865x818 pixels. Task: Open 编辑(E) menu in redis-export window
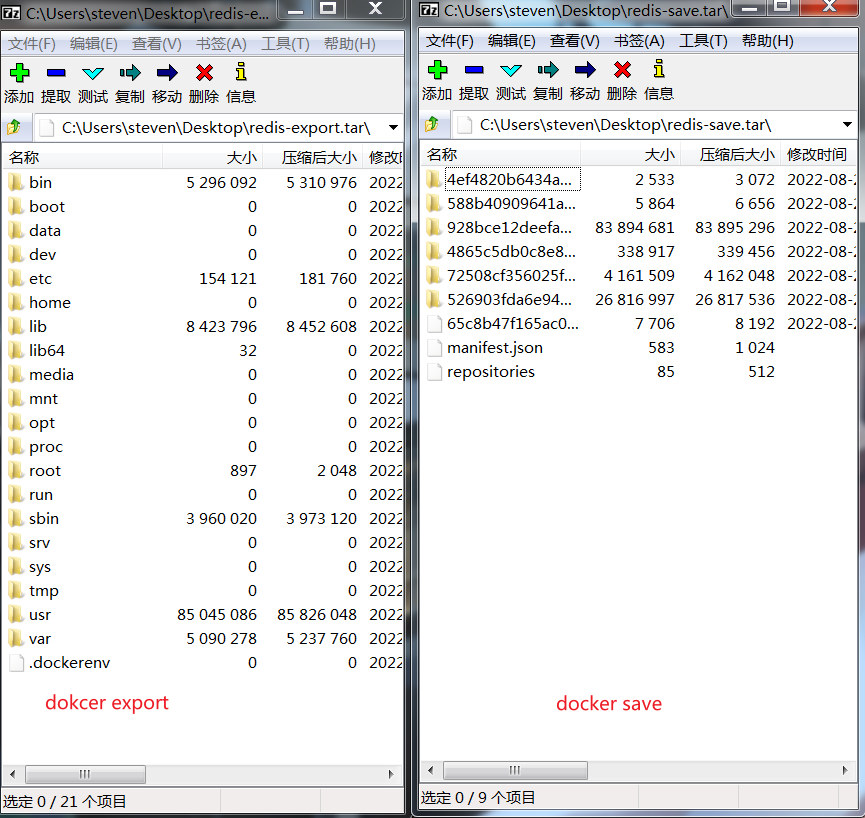click(94, 44)
